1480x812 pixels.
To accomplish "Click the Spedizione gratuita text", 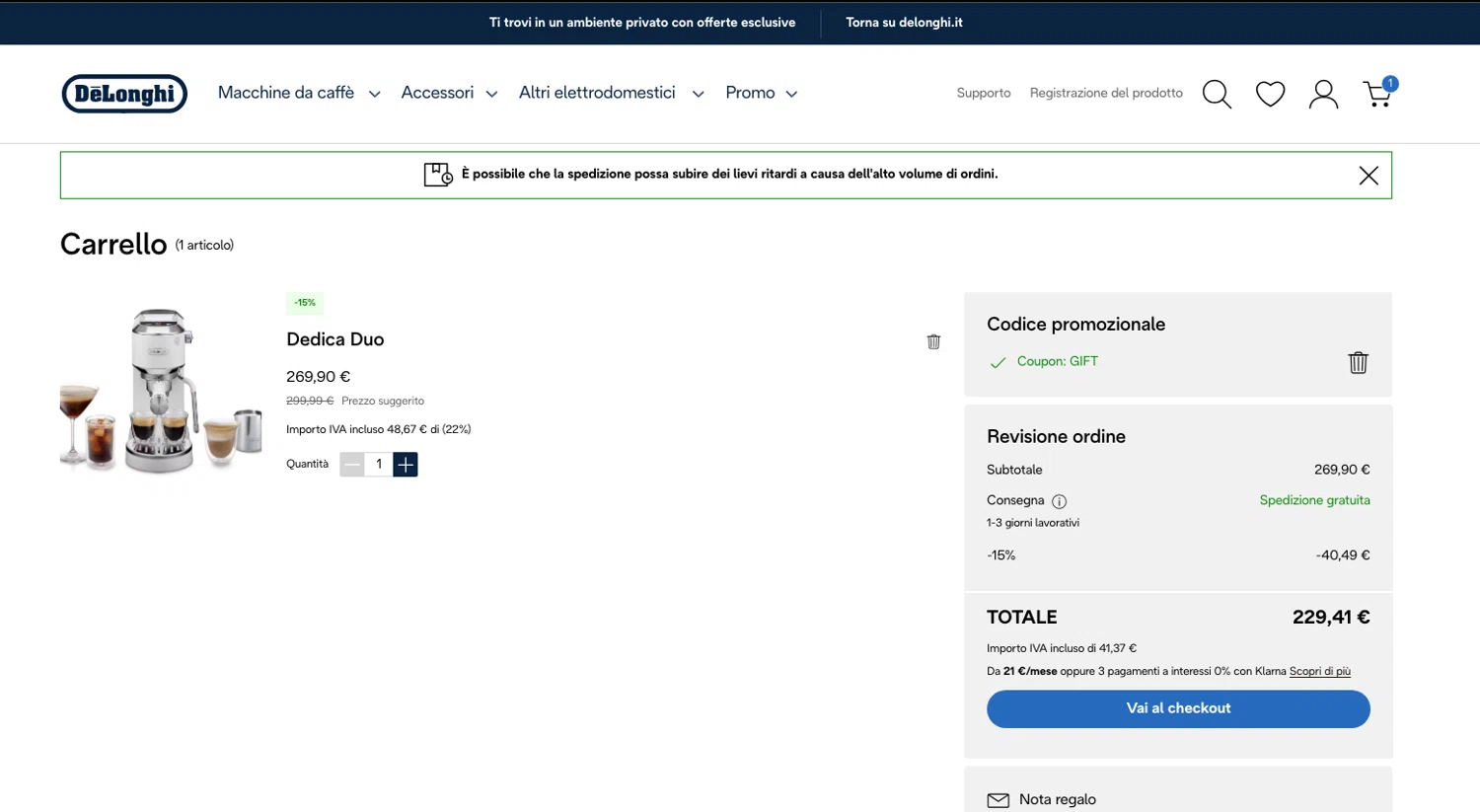I will [1314, 500].
